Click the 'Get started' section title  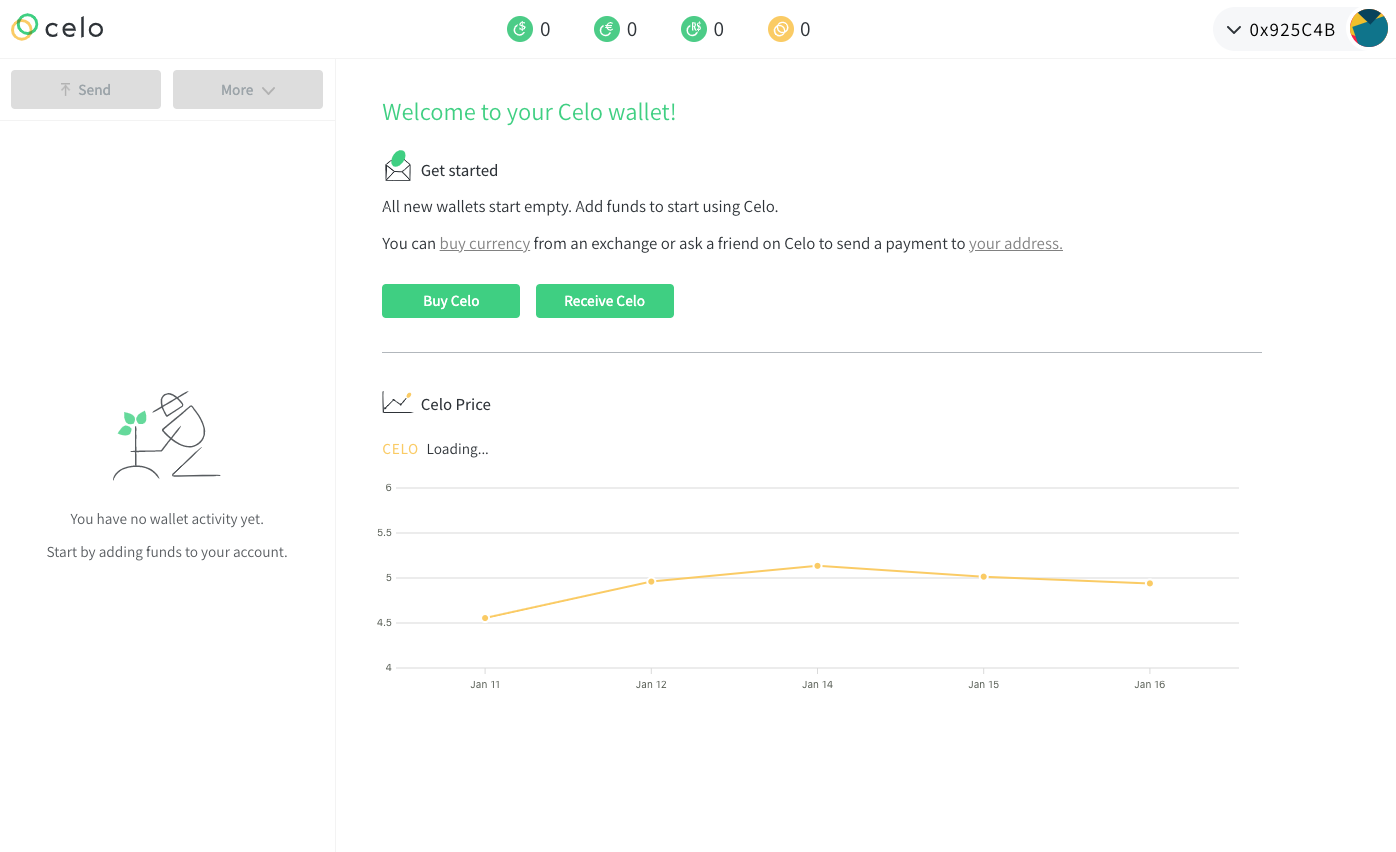click(x=459, y=171)
